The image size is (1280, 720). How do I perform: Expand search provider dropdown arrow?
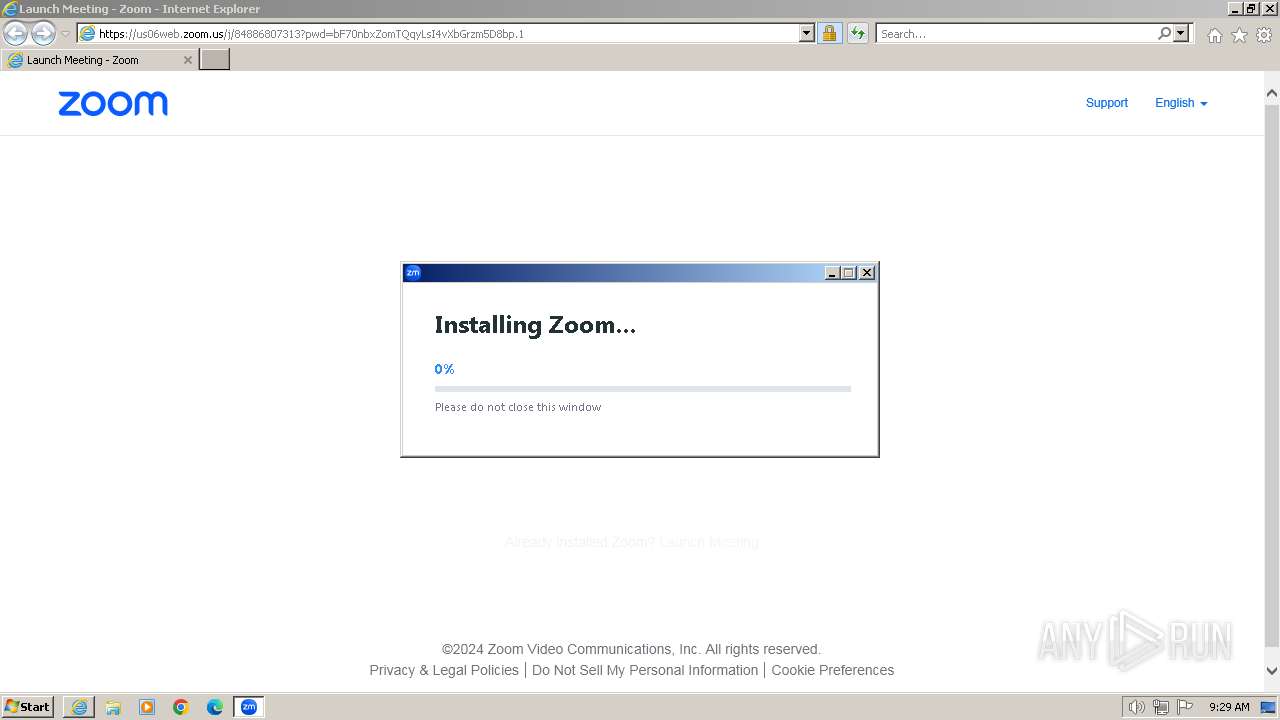pos(1181,33)
